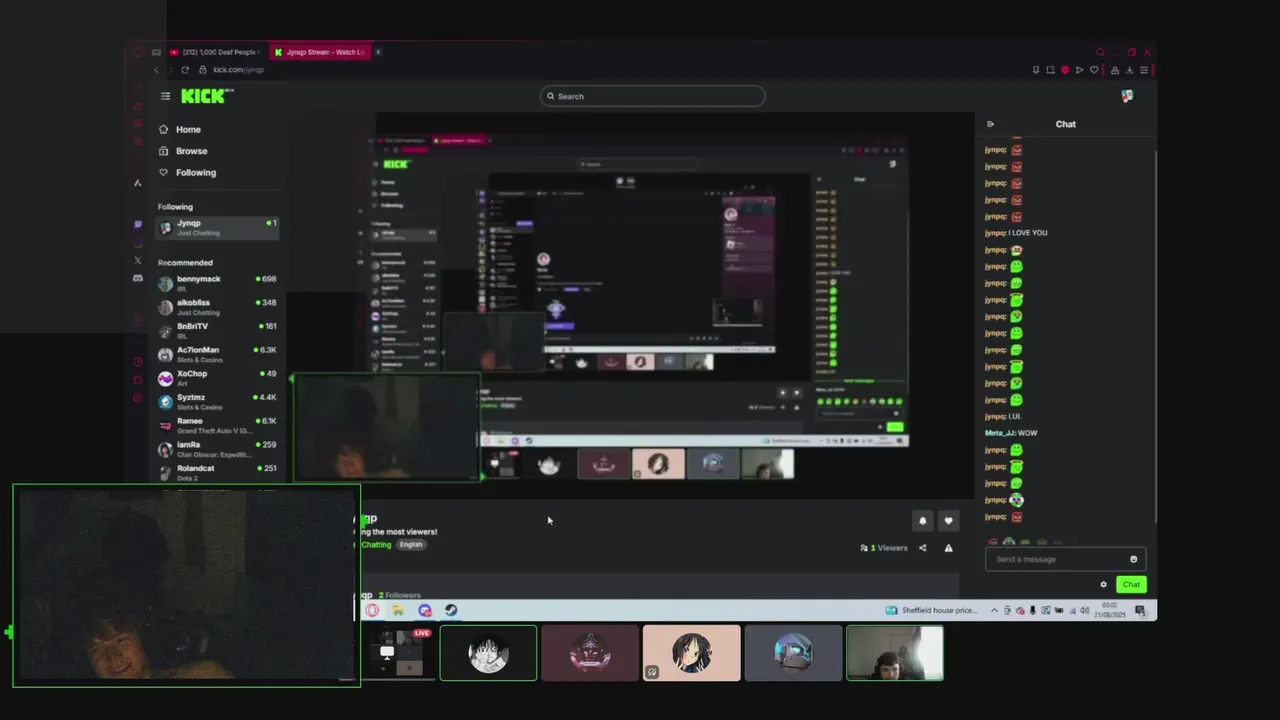Open Ramee recommended channel
1280x720 pixels.
pos(217,426)
